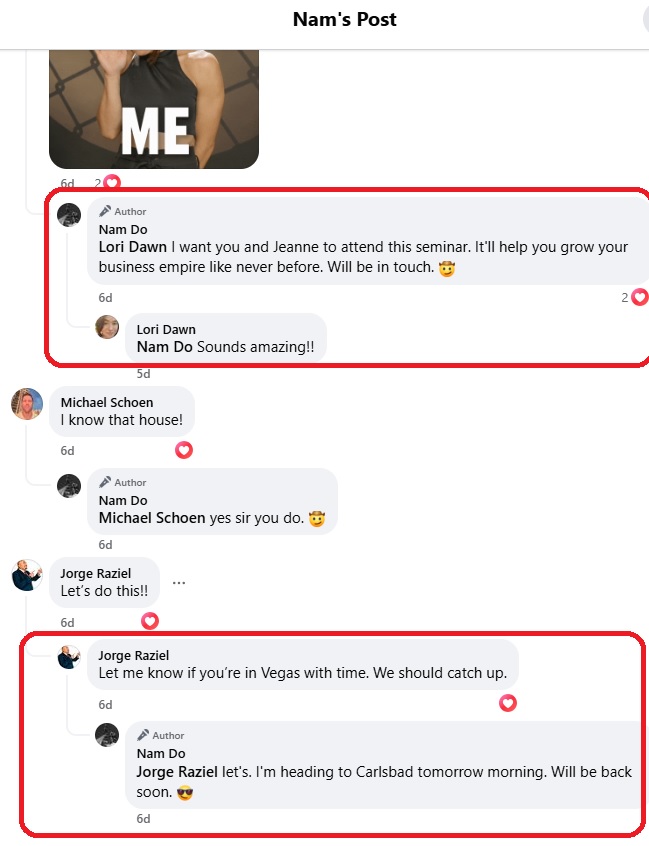Open the ME image thumbnail
Image resolution: width=649 pixels, height=846 pixels.
tap(154, 109)
